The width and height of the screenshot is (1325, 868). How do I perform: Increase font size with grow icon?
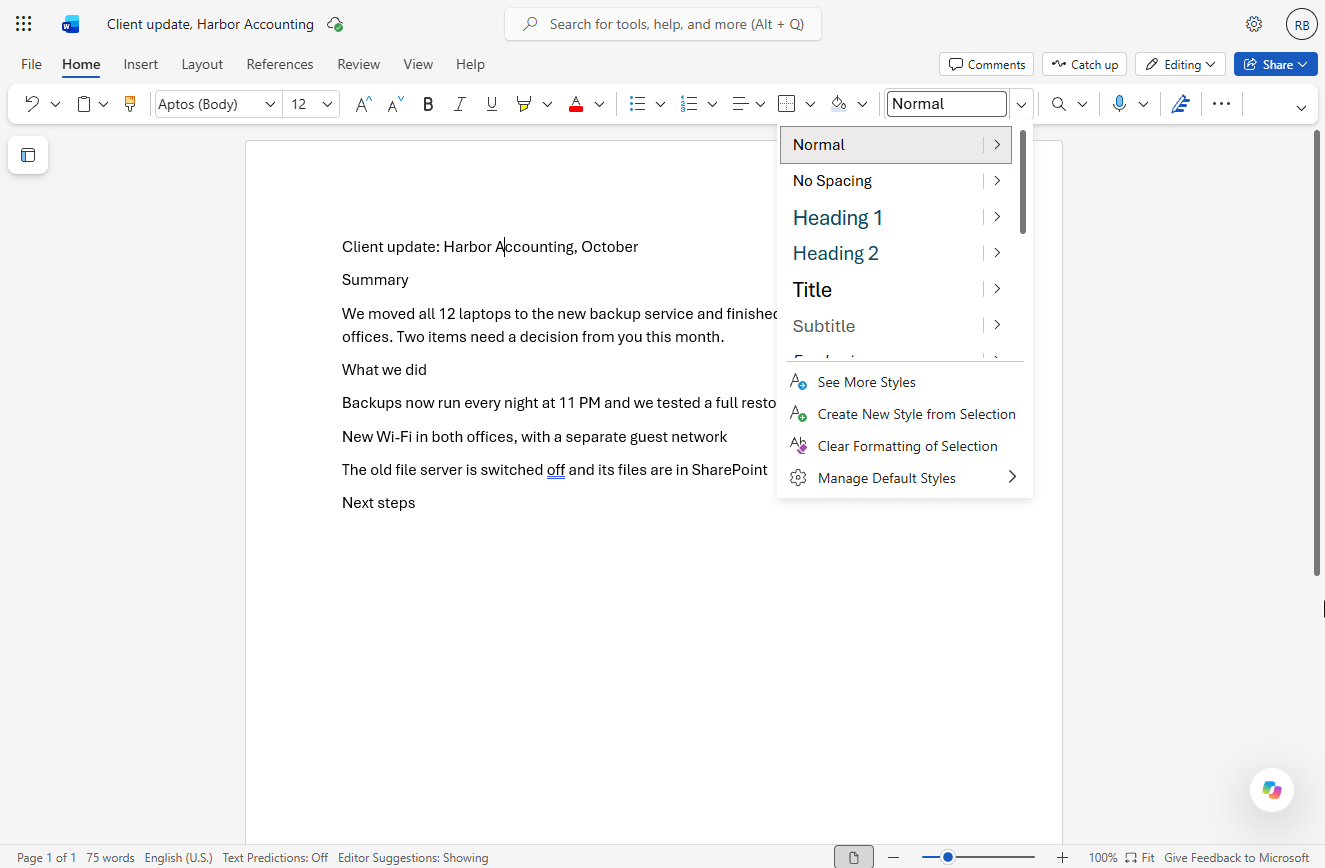[x=364, y=104]
